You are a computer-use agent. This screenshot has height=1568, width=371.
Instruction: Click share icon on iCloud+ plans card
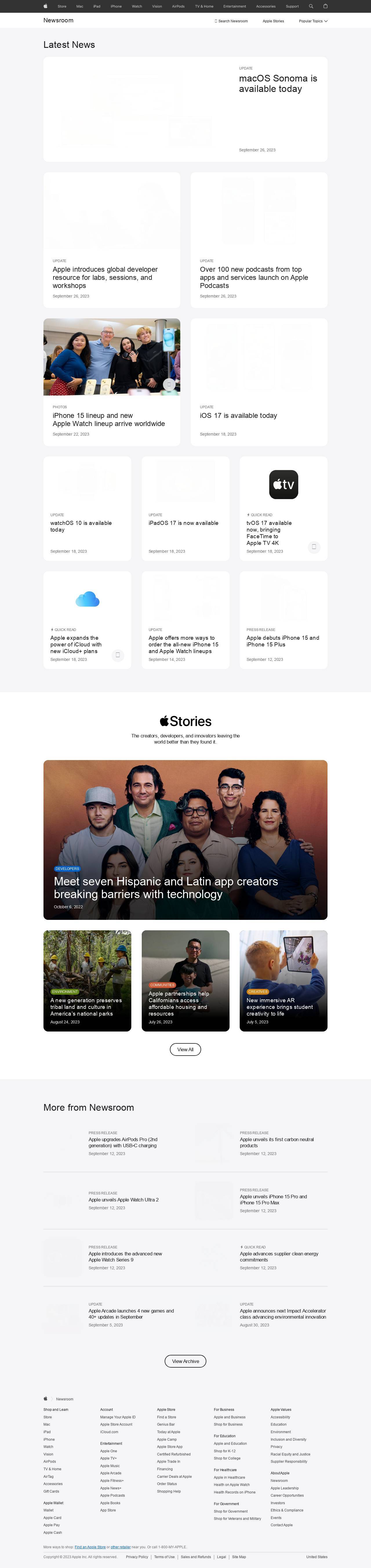click(x=118, y=655)
